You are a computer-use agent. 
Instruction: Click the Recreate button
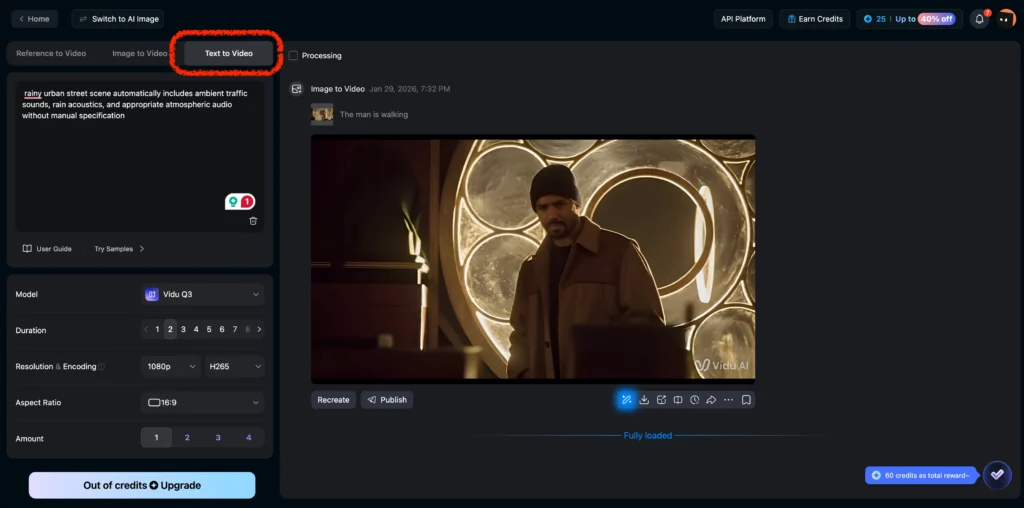333,400
